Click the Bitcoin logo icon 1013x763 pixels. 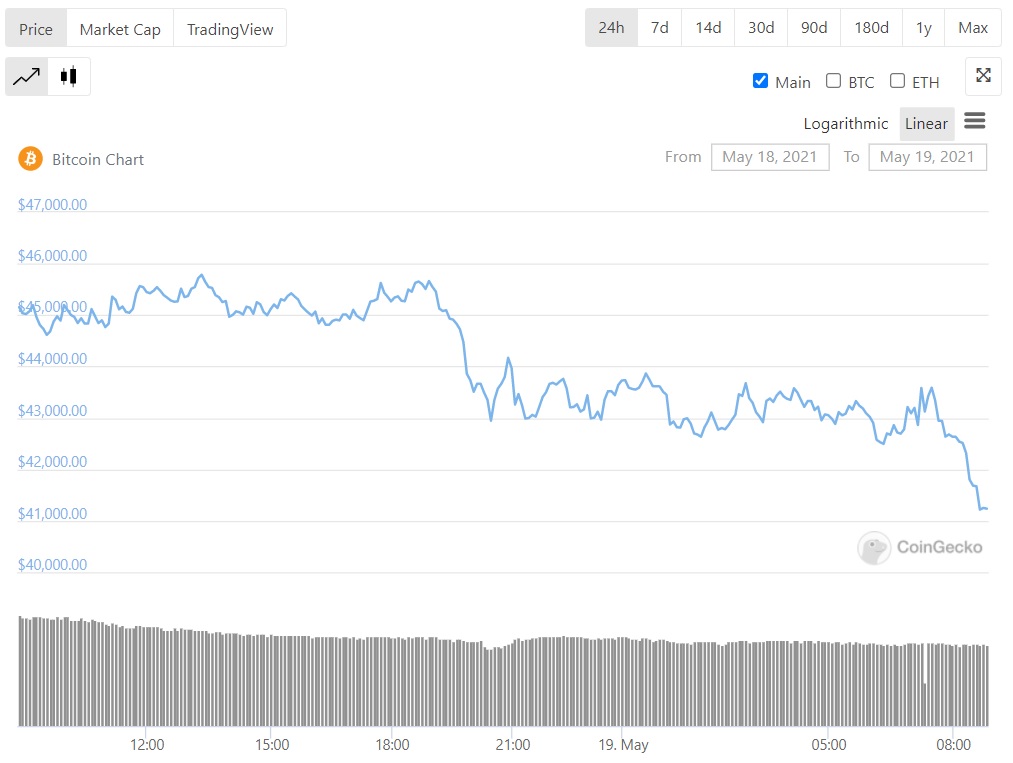pyautogui.click(x=30, y=159)
